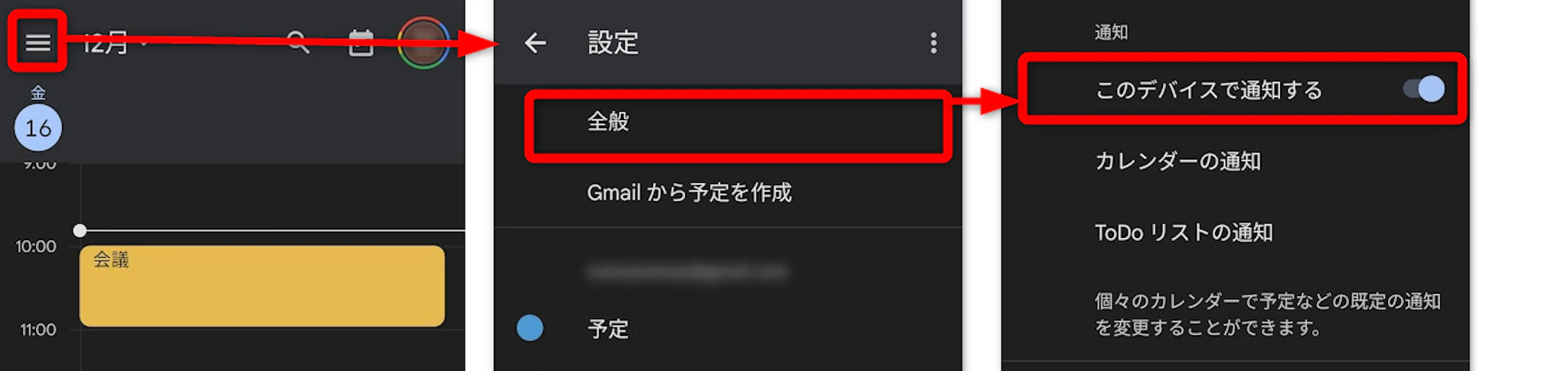Viewport: 1568px width, 371px height.
Task: Open the yellow 会議 event block
Action: click(262, 285)
